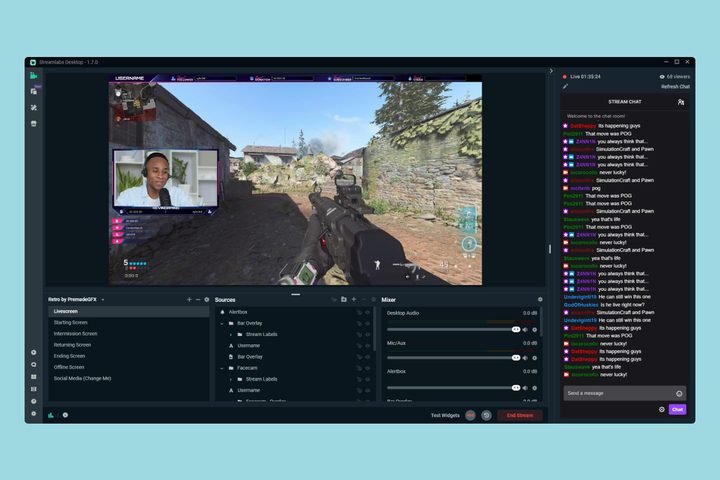Add a new scene with the plus icon
The width and height of the screenshot is (720, 480).
pos(189,299)
